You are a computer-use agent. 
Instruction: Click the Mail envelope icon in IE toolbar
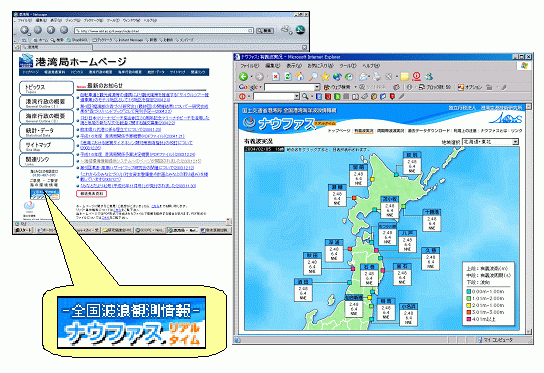click(x=363, y=77)
